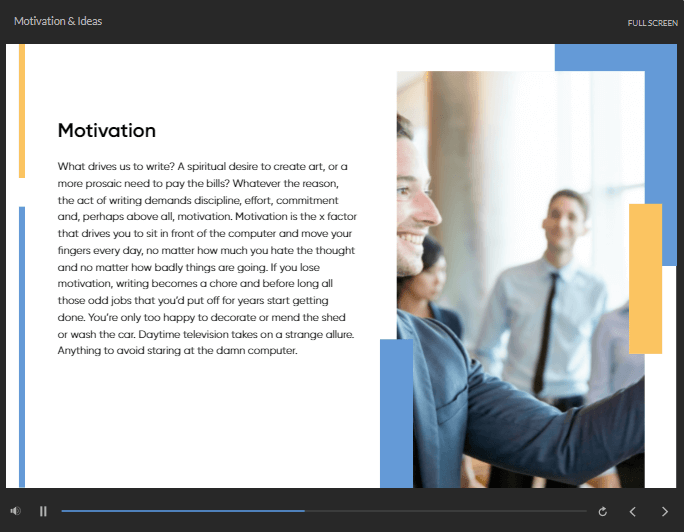Viewport: 685px width, 532px height.
Task: Seek to the end of progress bar
Action: click(x=585, y=511)
